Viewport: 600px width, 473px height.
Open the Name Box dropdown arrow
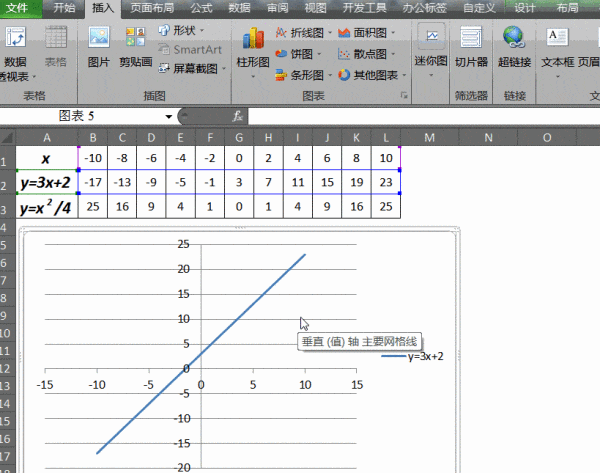[181, 116]
